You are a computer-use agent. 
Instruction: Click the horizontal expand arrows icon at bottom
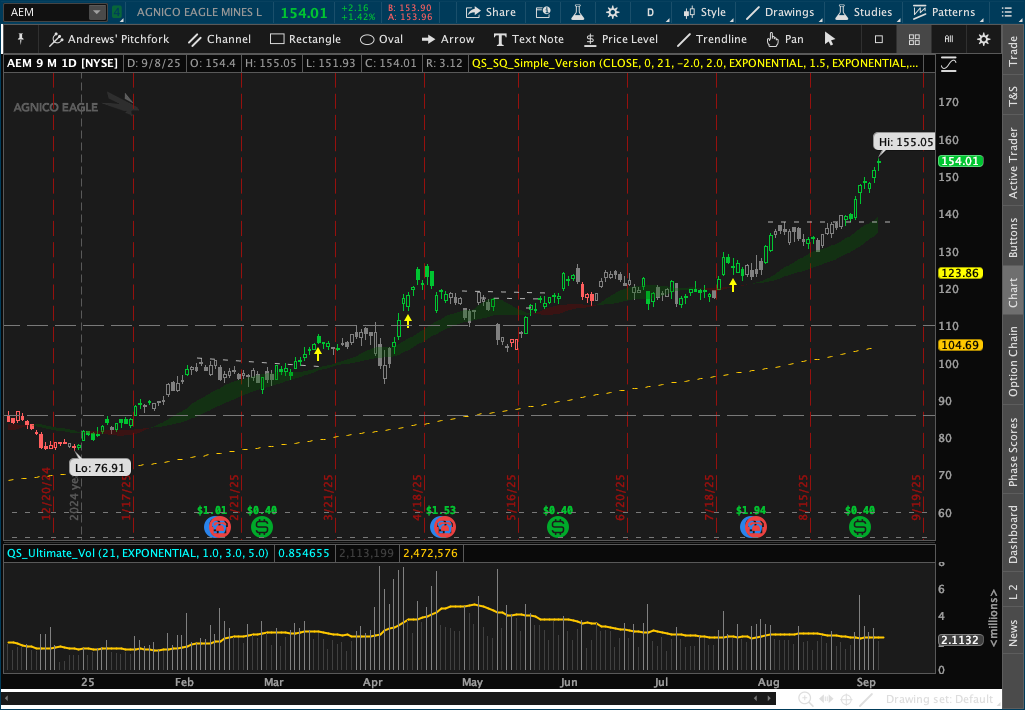826,700
